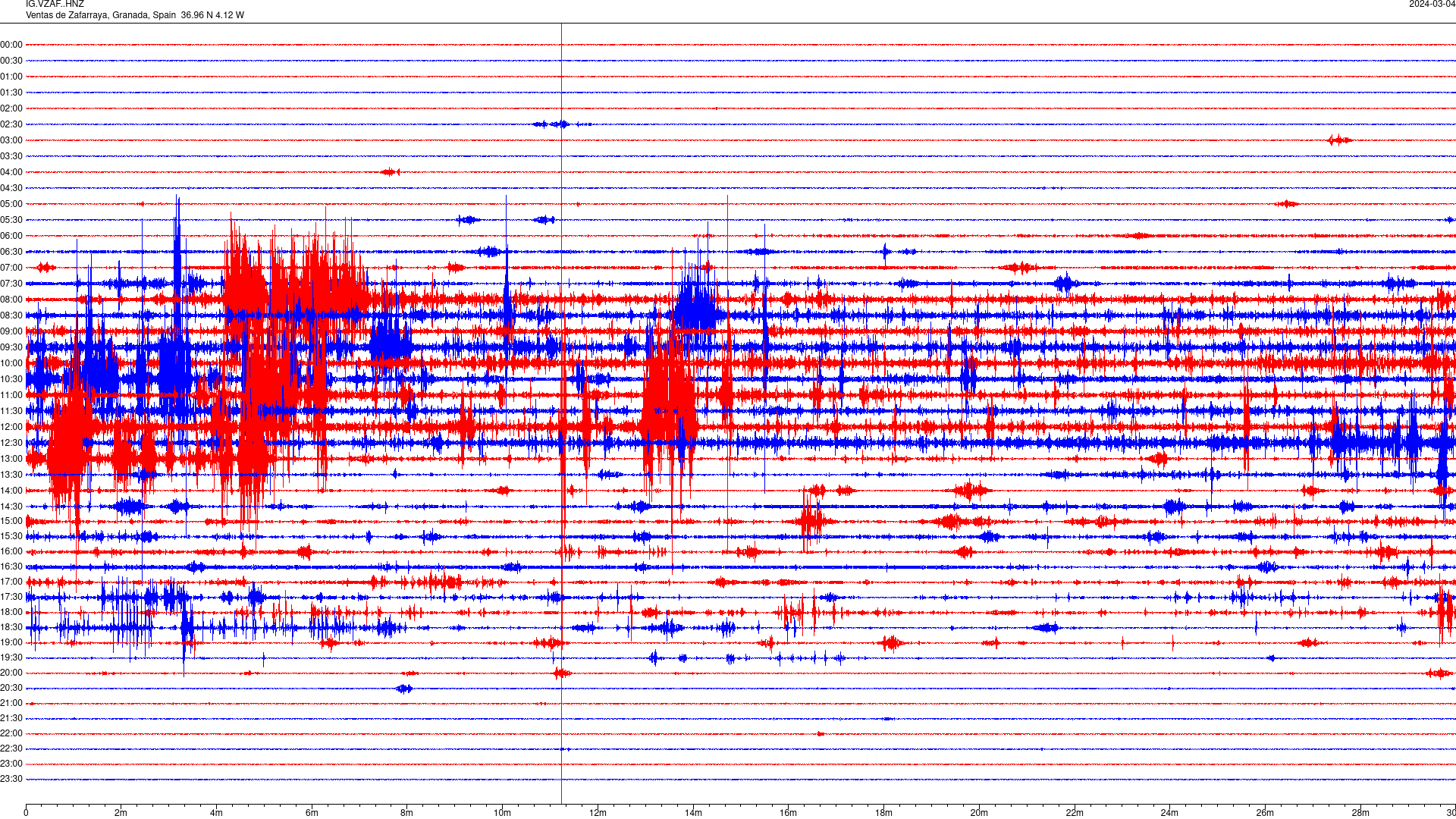Image resolution: width=1456 pixels, height=819 pixels.
Task: Select the 00:00 time row label
Action: click(x=11, y=45)
